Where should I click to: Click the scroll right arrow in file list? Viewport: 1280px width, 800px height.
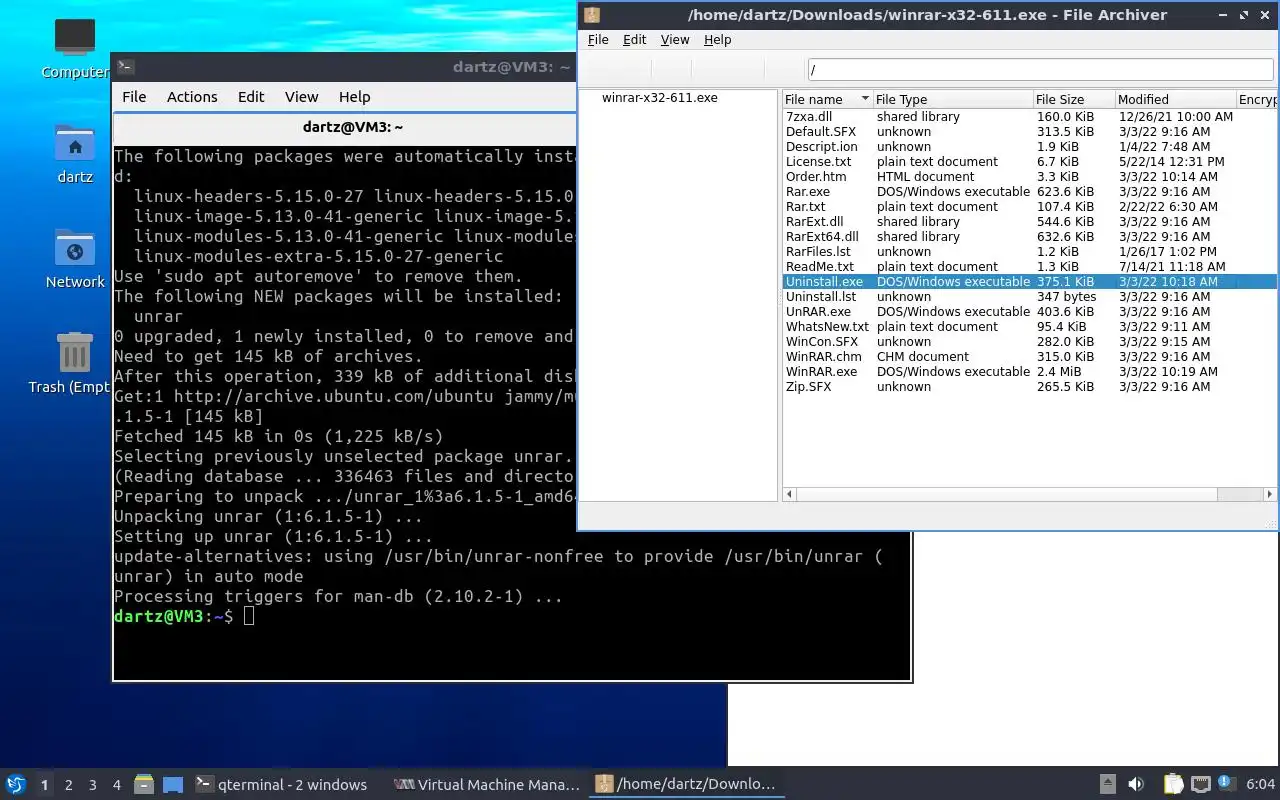(x=1270, y=494)
